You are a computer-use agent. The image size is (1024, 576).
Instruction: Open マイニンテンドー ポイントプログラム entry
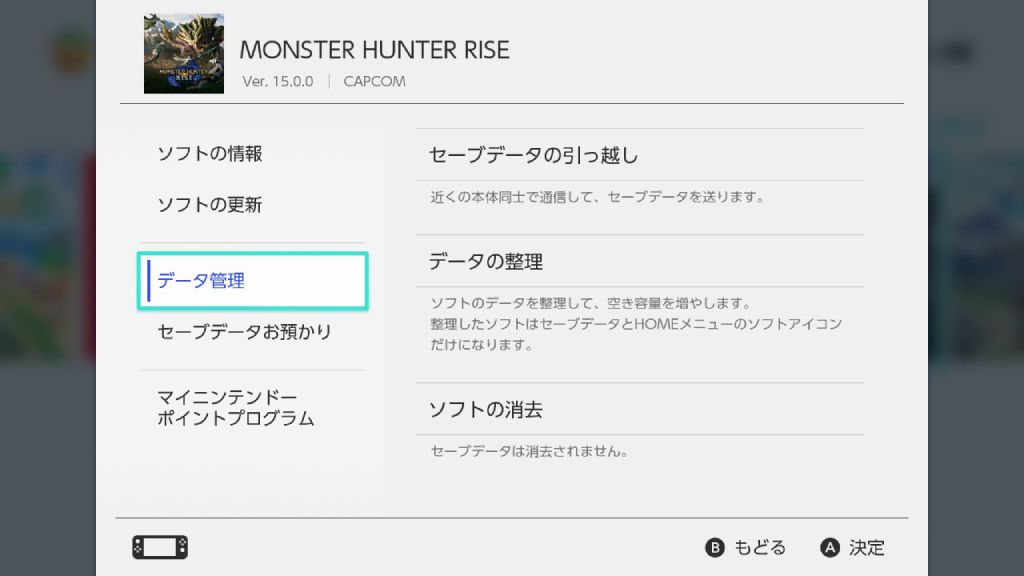point(236,408)
